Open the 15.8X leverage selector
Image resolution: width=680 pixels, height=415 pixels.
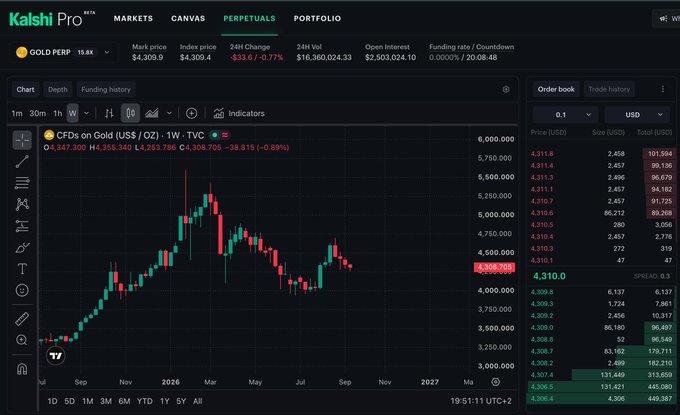click(x=85, y=52)
